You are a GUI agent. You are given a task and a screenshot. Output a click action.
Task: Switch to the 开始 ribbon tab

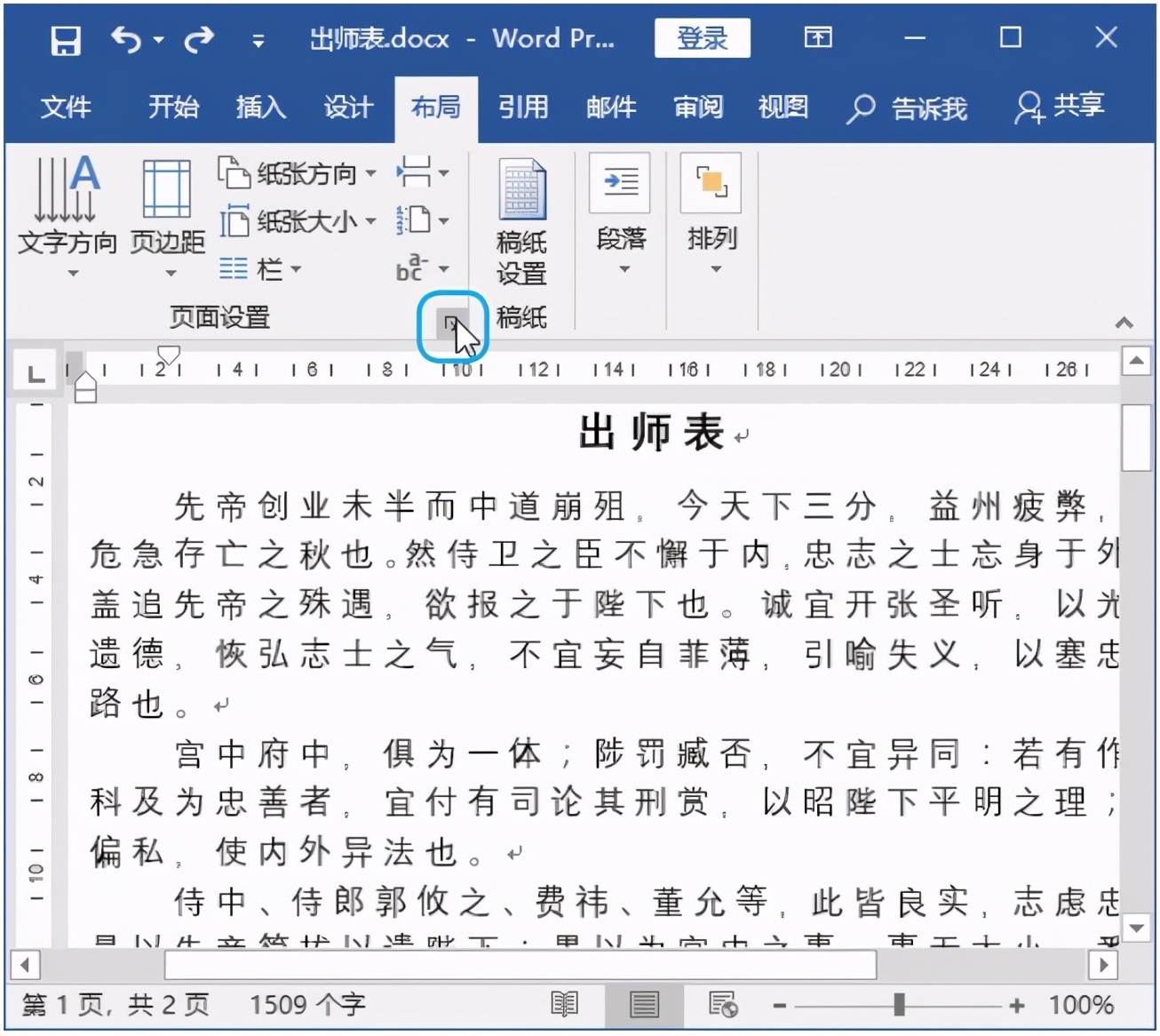(172, 108)
